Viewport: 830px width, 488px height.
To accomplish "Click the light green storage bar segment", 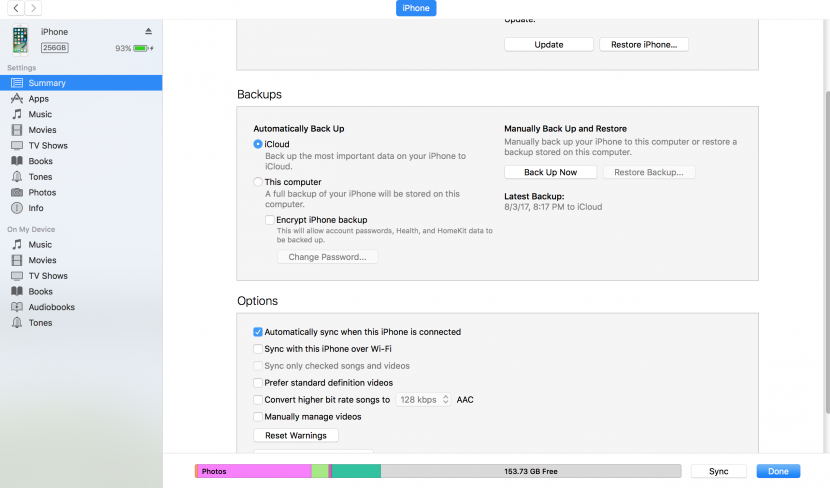I will [320, 471].
